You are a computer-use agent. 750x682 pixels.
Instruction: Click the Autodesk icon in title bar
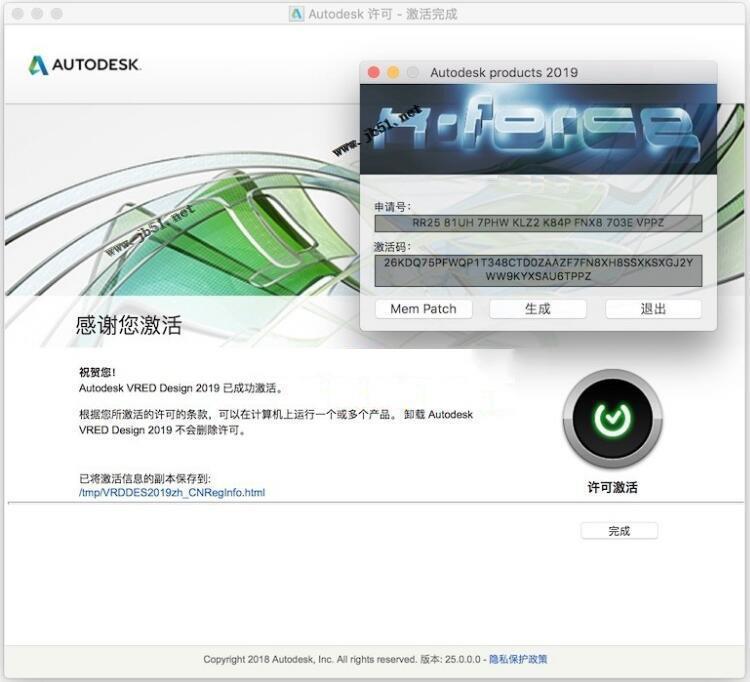pyautogui.click(x=297, y=14)
